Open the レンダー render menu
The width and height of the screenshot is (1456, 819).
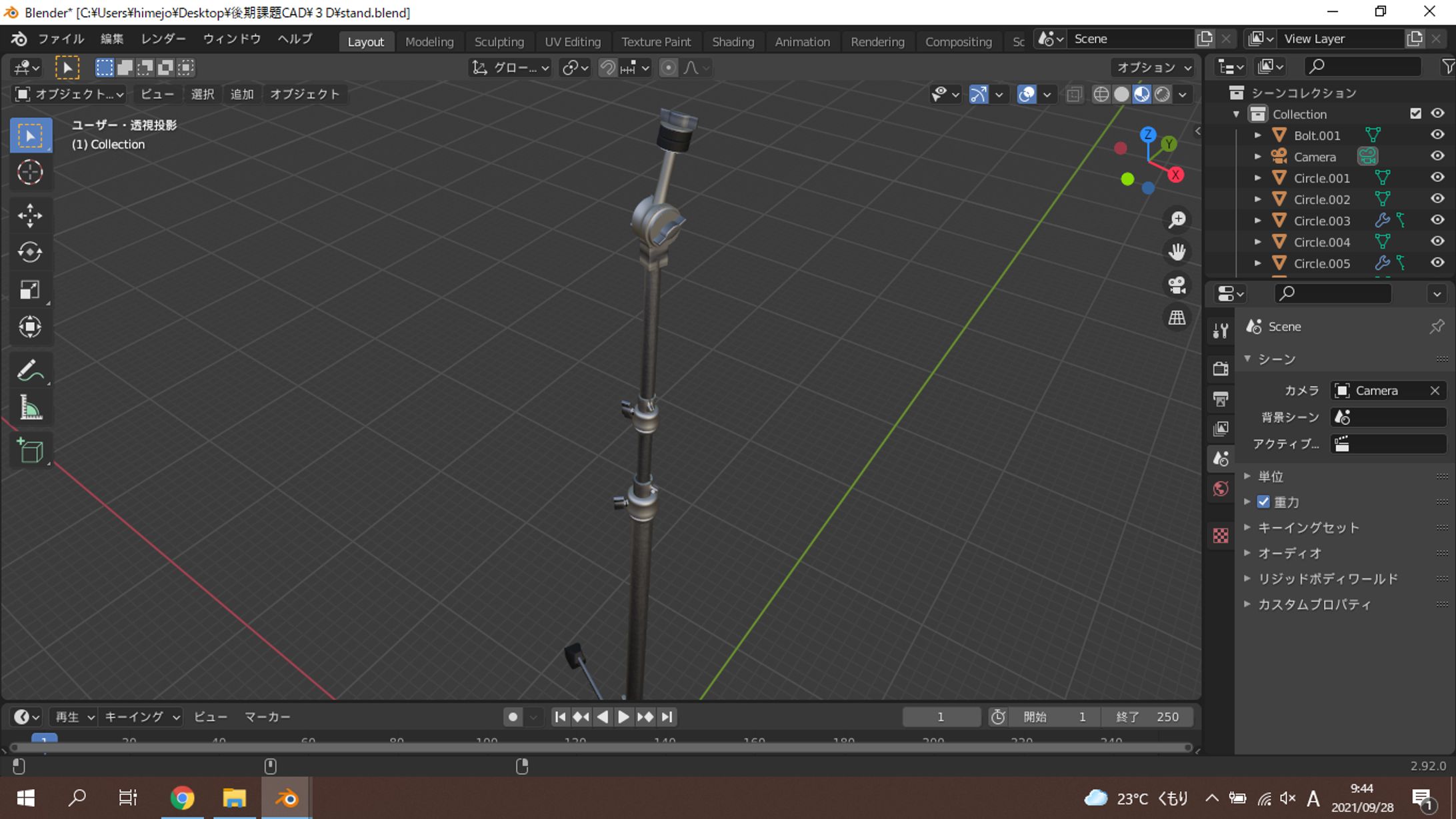(163, 39)
